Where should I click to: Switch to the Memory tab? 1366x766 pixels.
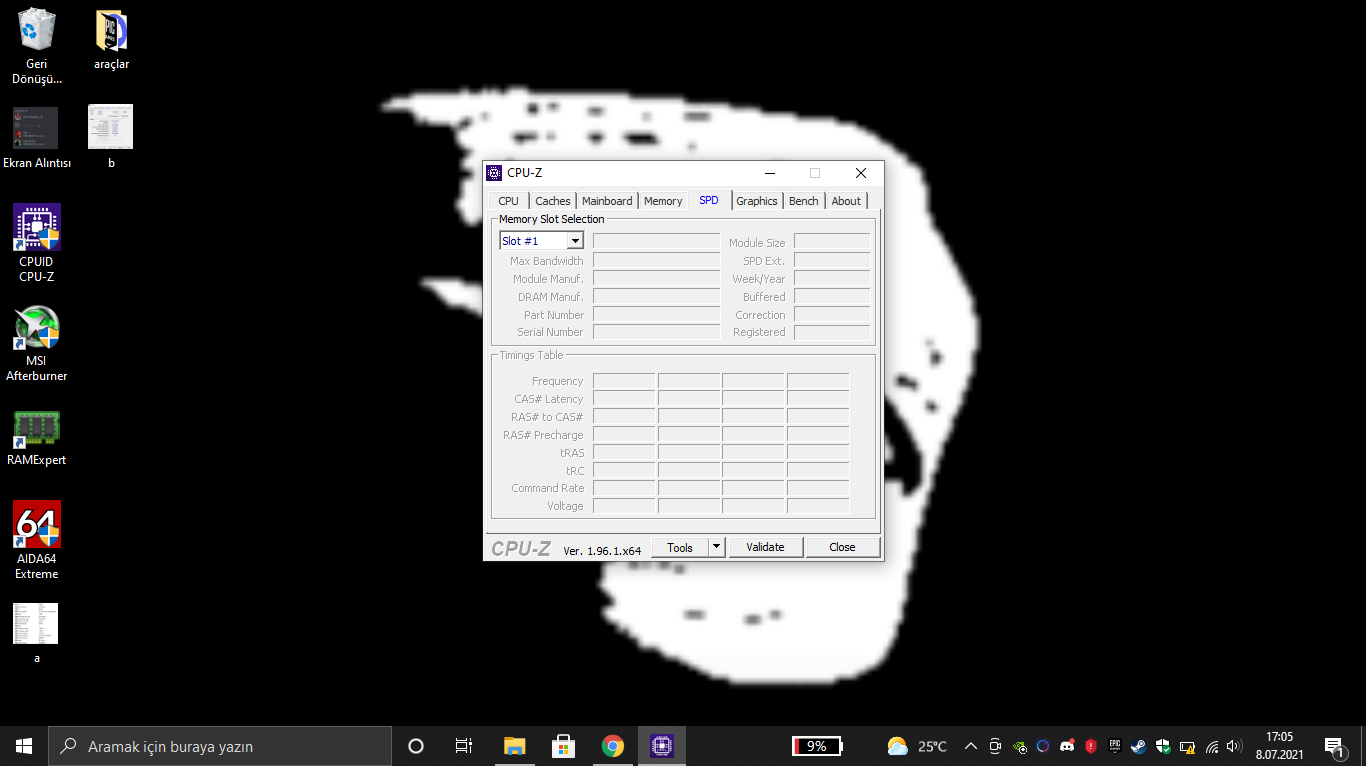point(663,200)
